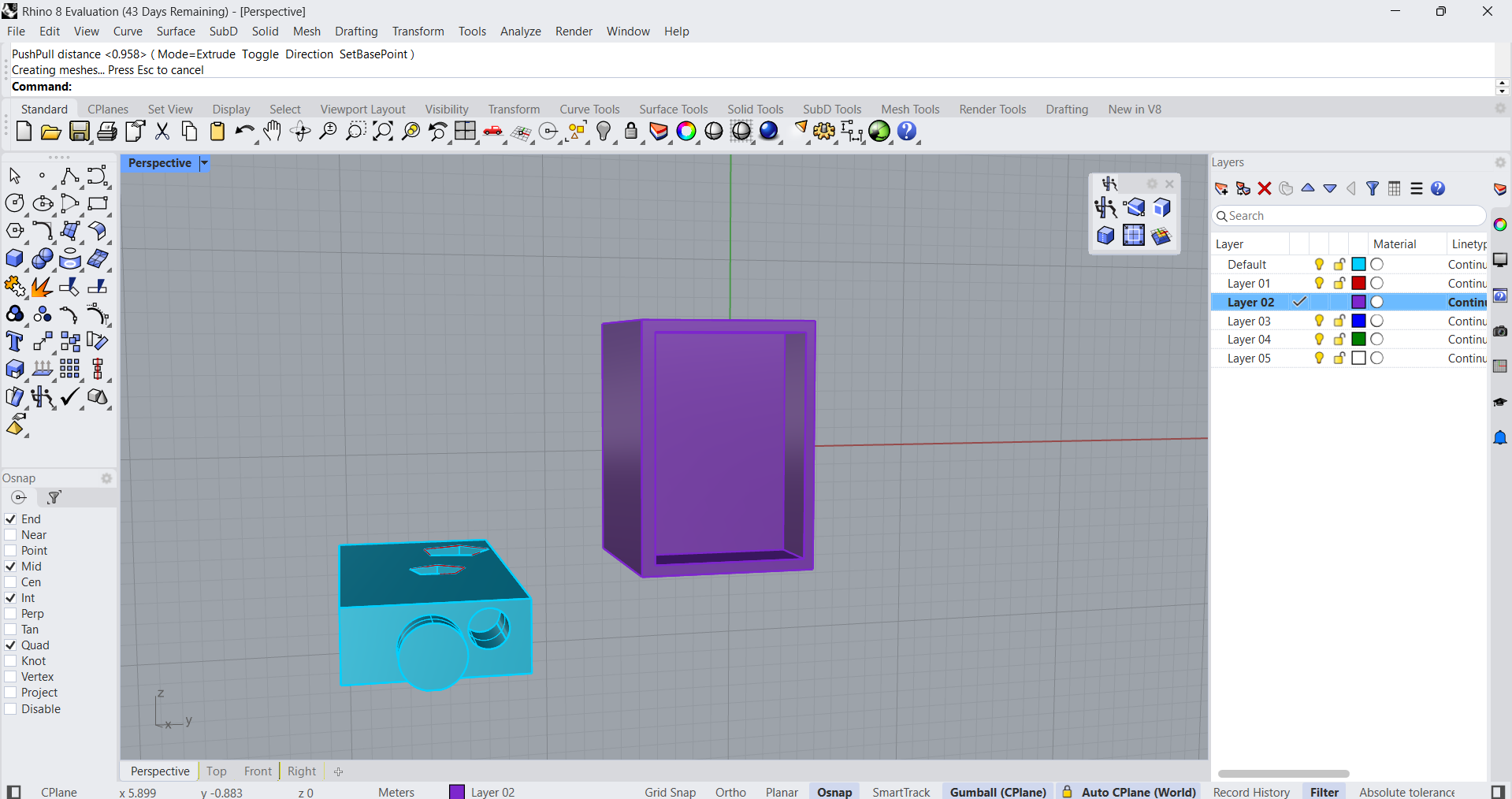This screenshot has width=1512, height=799.
Task: Click the layer Search field
Action: [1349, 216]
